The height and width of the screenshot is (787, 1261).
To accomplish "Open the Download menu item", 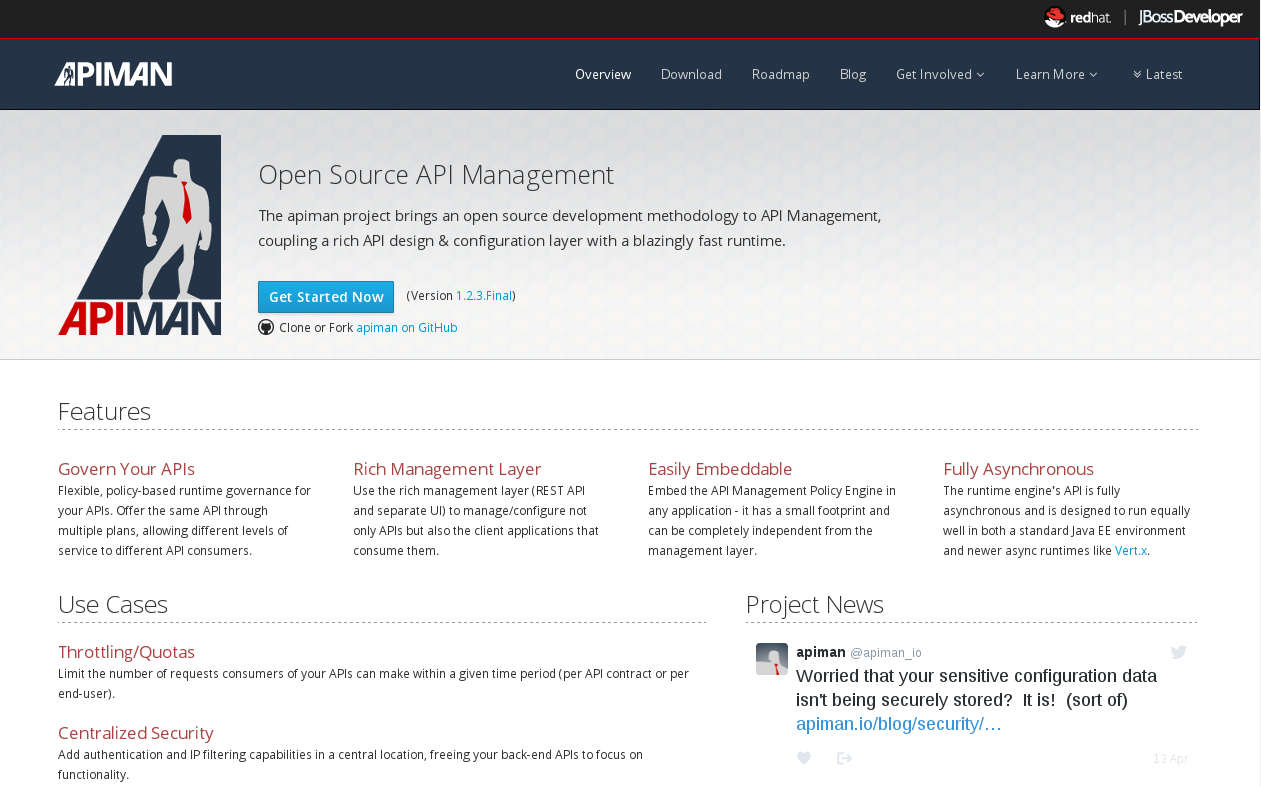I will coord(691,74).
